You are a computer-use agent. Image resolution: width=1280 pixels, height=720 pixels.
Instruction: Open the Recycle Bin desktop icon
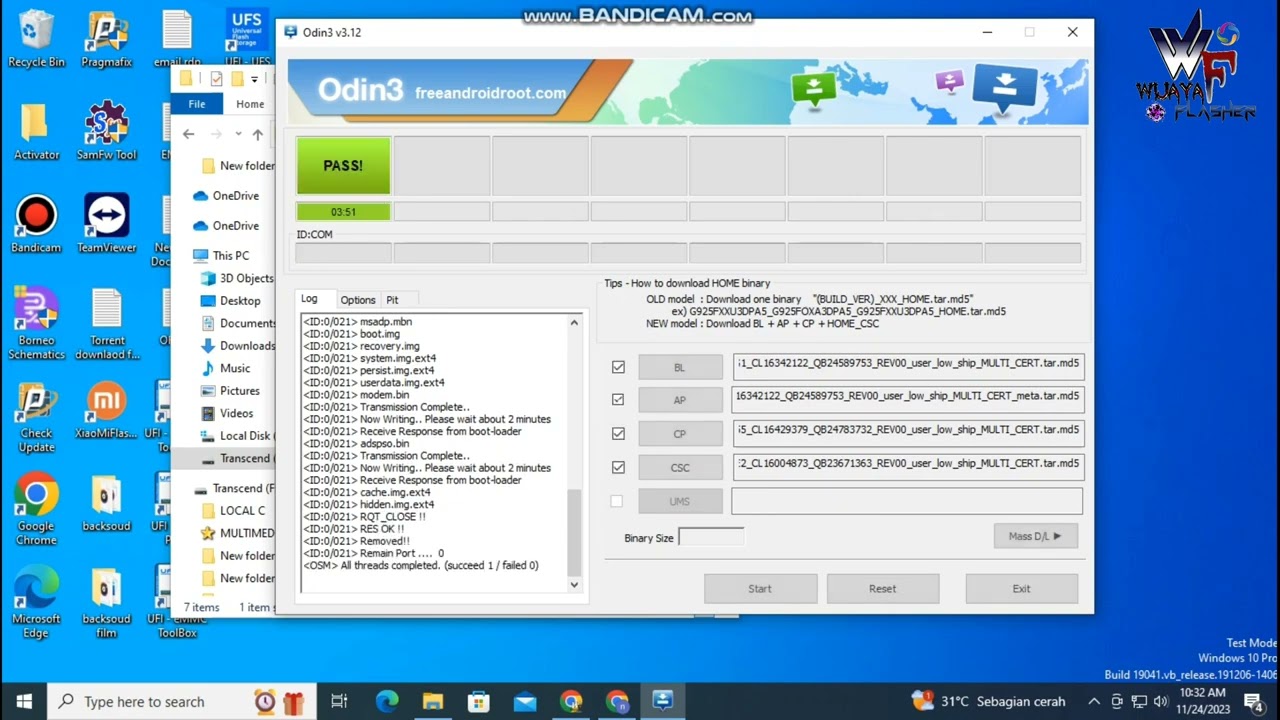pyautogui.click(x=36, y=39)
